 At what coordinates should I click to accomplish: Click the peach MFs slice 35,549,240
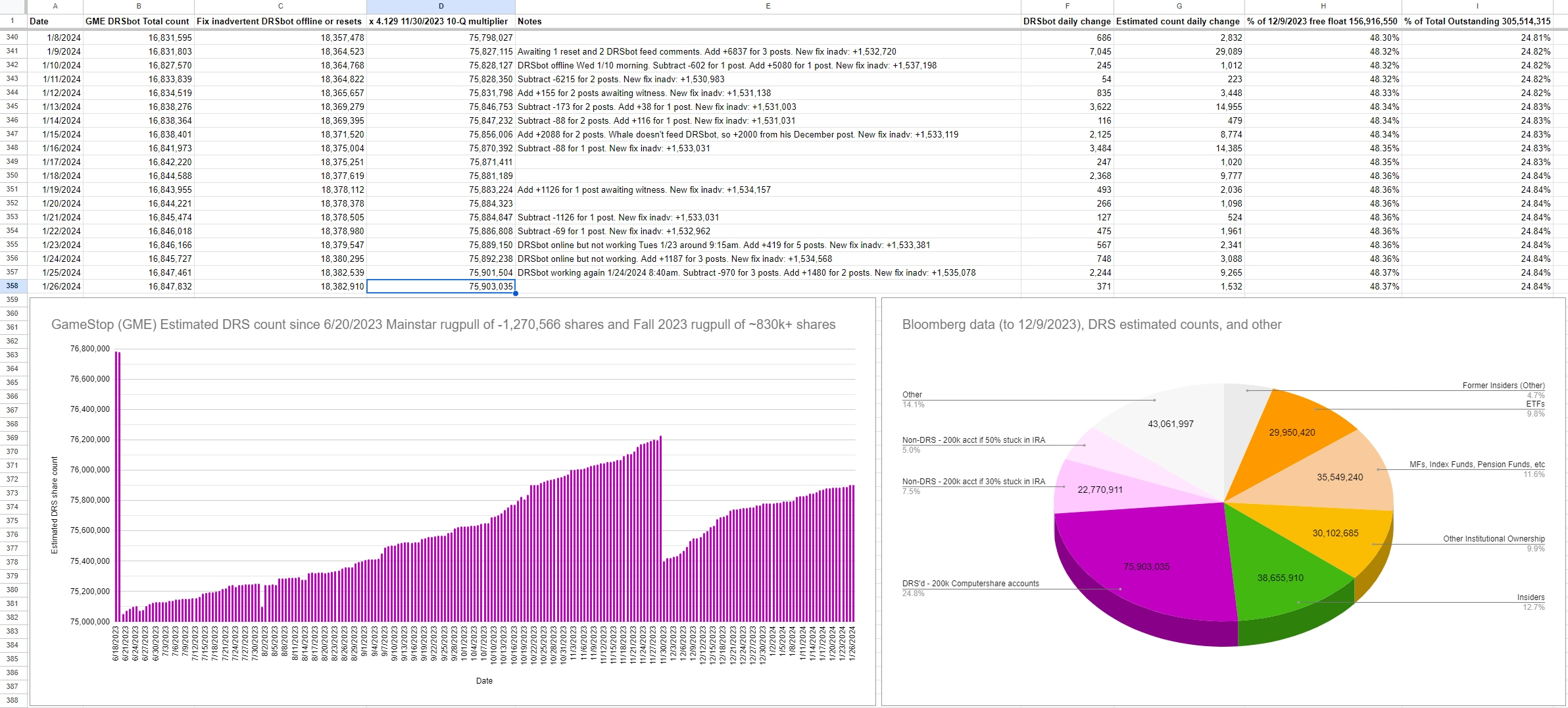1340,477
